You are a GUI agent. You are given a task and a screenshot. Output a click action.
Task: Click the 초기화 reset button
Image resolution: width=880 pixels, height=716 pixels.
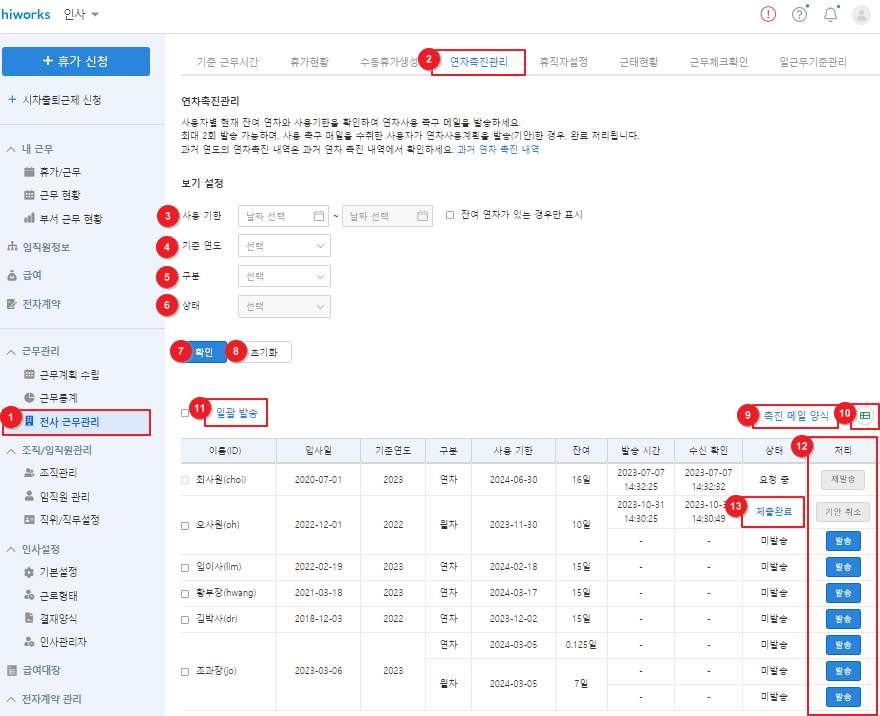pos(263,352)
